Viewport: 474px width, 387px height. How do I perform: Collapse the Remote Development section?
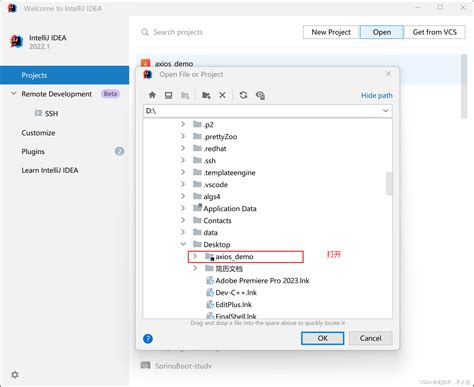click(x=14, y=94)
